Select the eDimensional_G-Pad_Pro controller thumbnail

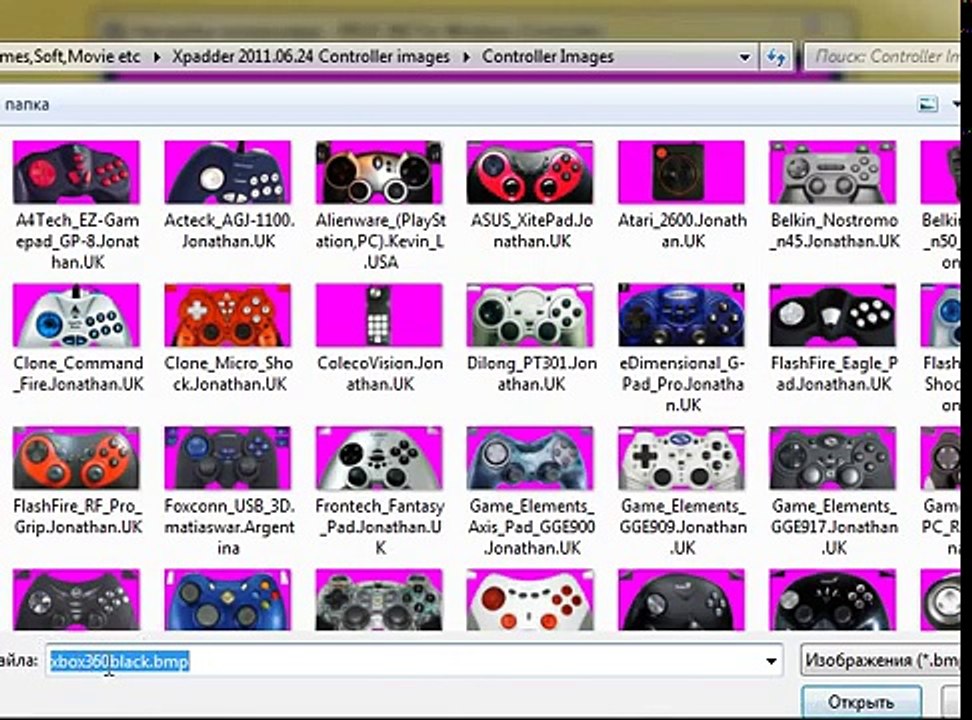click(681, 315)
